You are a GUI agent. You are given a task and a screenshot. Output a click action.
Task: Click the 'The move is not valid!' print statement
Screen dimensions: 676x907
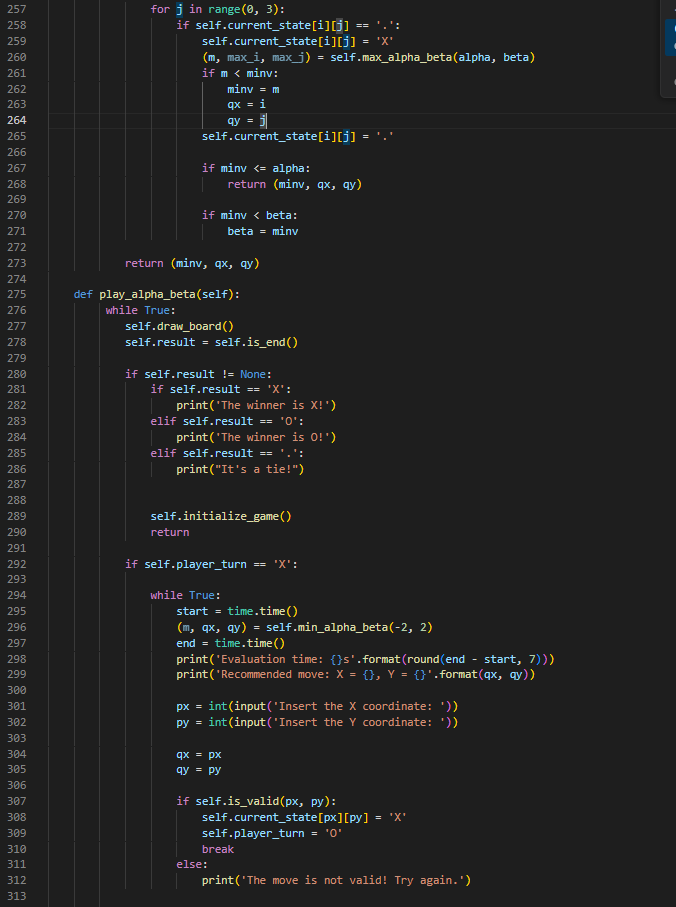coord(337,881)
